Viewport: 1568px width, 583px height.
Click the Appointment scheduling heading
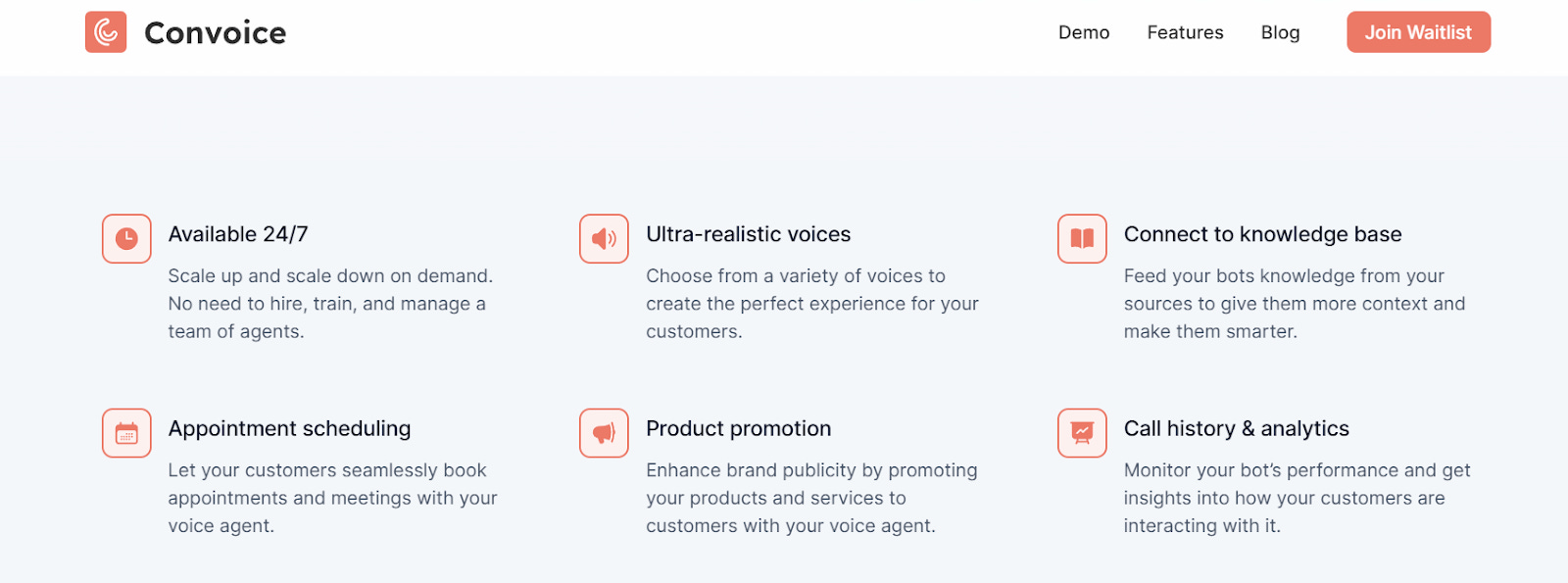[289, 428]
